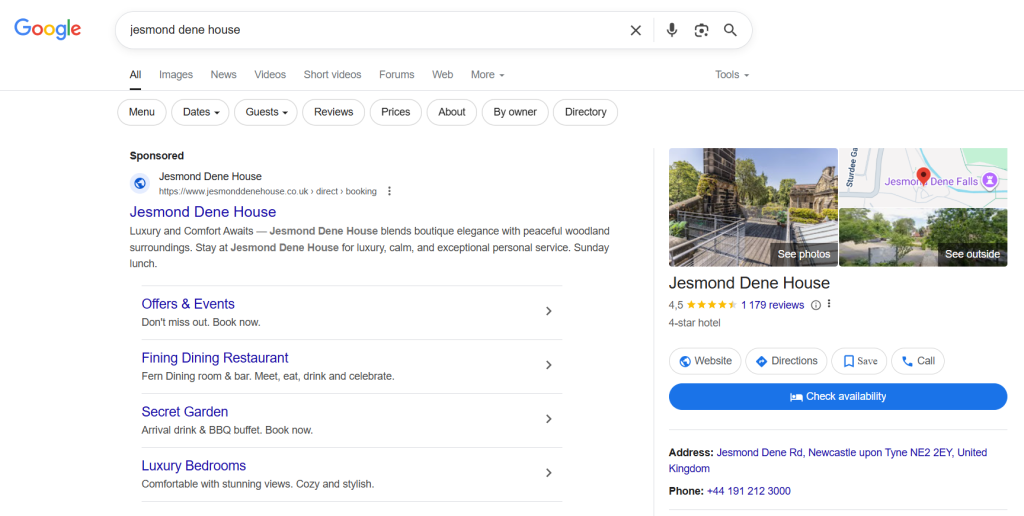Open the Luxury Bedrooms sitelink
The width and height of the screenshot is (1024, 516).
click(x=194, y=466)
